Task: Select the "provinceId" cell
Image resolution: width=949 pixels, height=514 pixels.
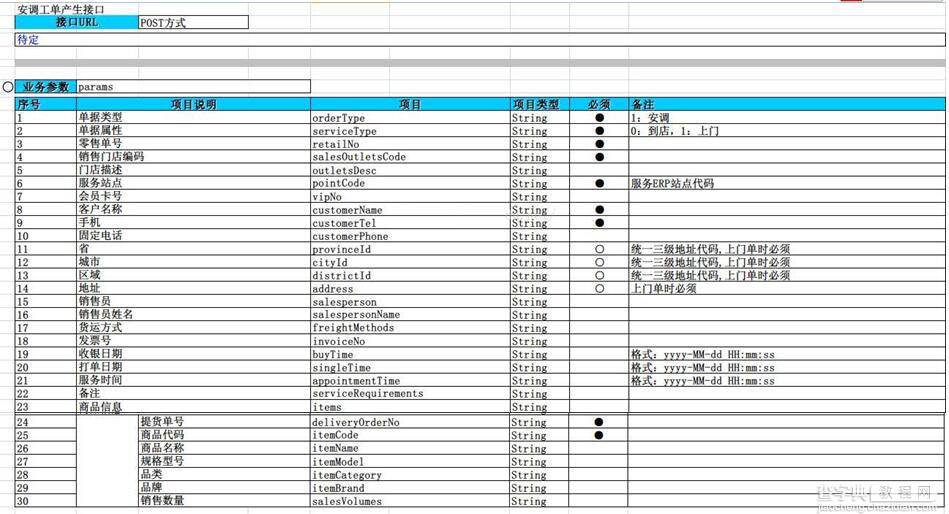Action: tap(410, 249)
